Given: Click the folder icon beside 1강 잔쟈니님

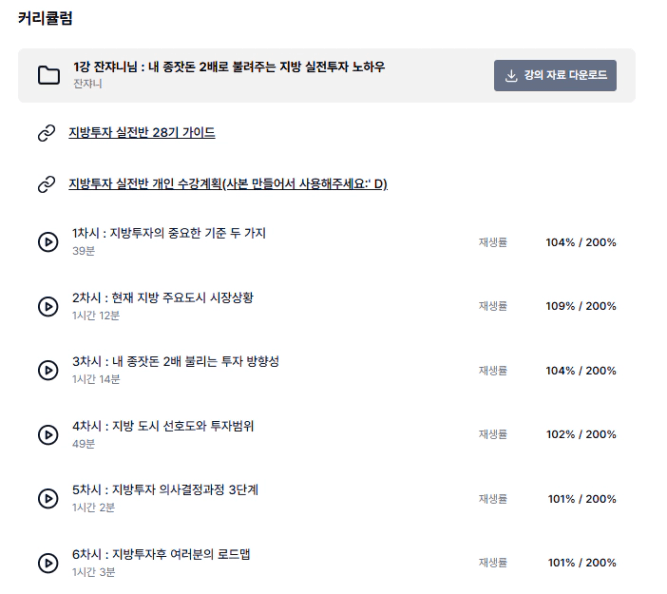Looking at the screenshot, I should (x=48, y=75).
